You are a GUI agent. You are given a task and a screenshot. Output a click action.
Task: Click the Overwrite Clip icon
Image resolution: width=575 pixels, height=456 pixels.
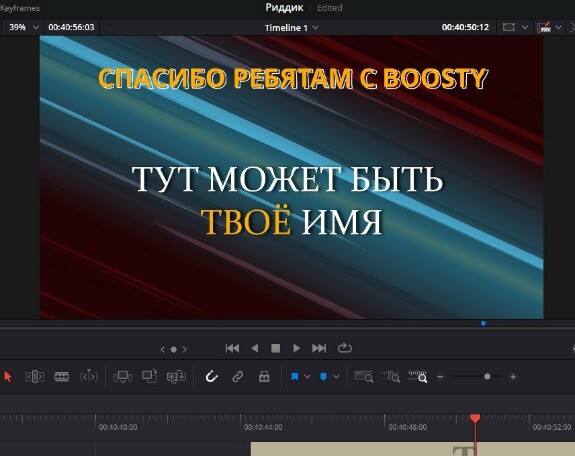pyautogui.click(x=150, y=376)
